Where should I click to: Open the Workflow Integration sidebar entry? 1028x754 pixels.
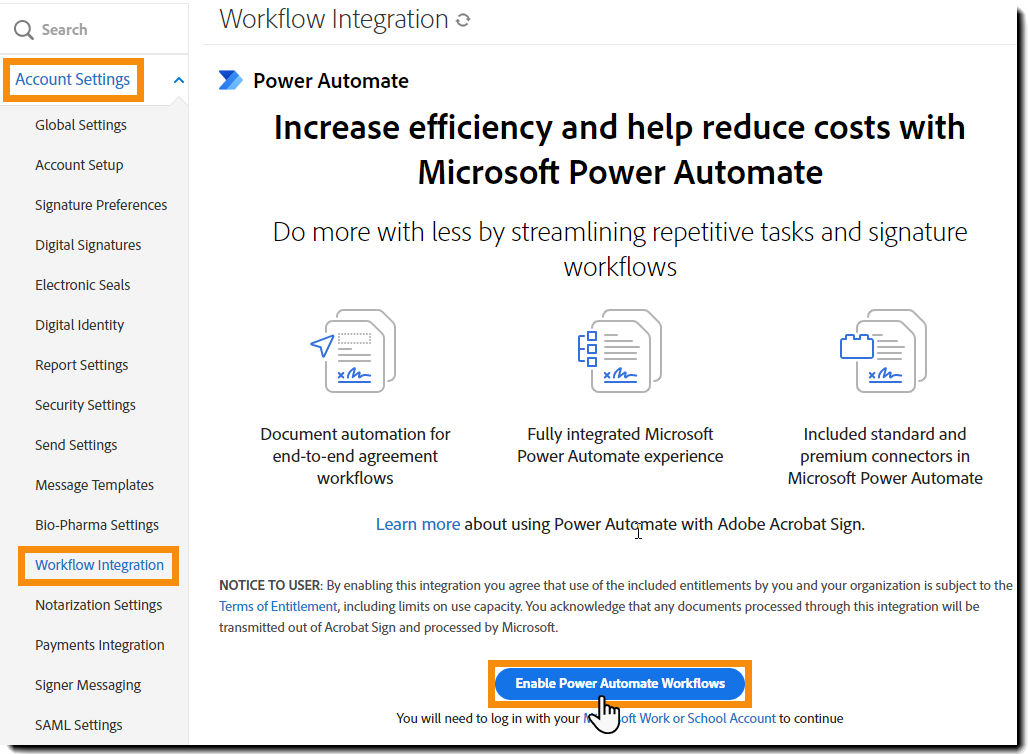click(97, 565)
